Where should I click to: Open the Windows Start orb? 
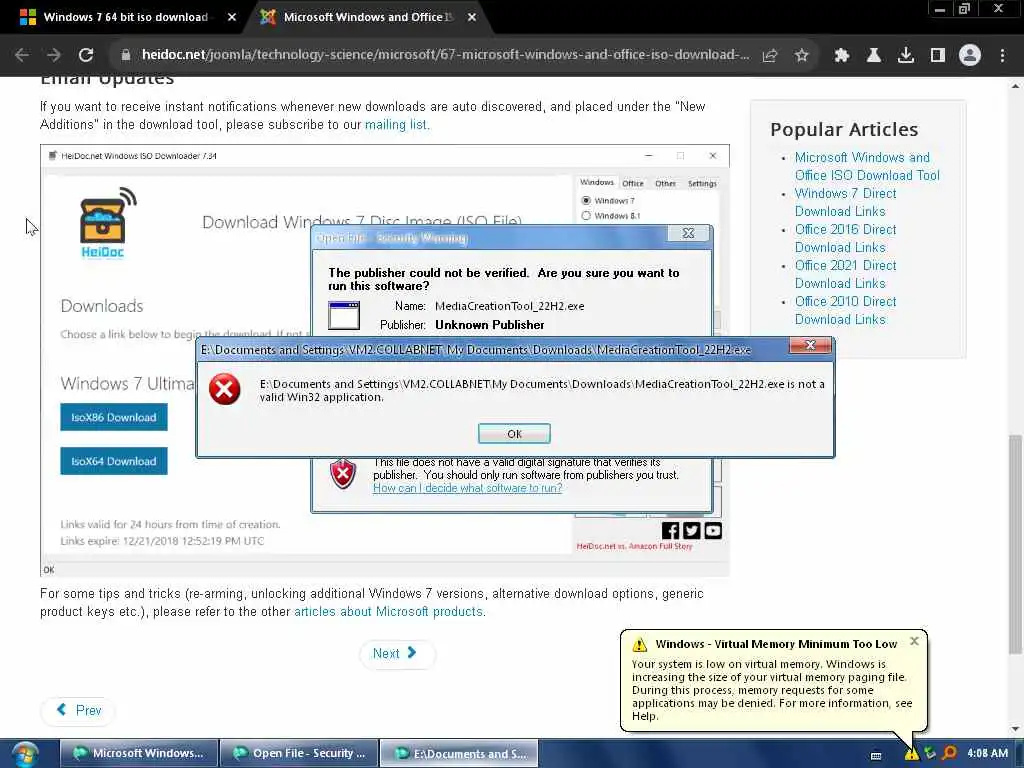pos(25,754)
